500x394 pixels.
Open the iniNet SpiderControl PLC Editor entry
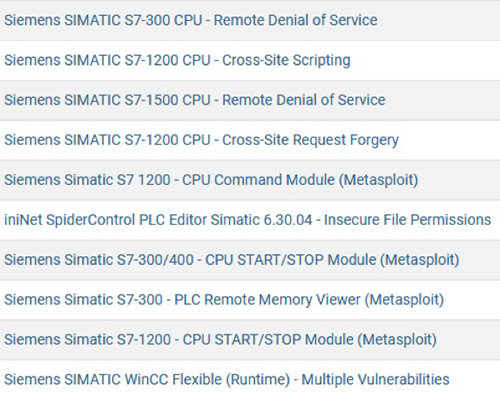[x=248, y=220]
